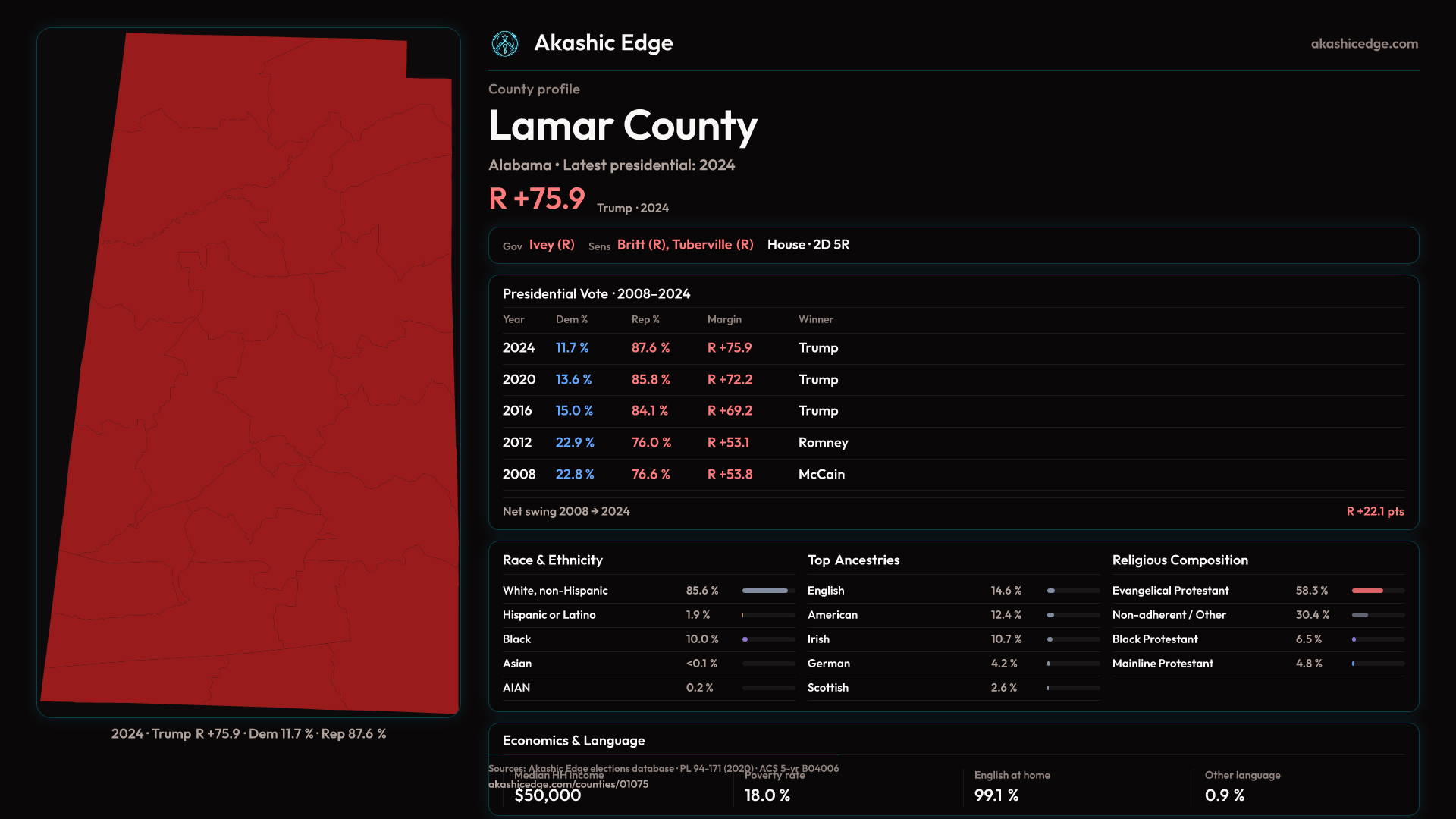Click the R +75.9 headline margin
The image size is (1456, 819).
coord(537,199)
